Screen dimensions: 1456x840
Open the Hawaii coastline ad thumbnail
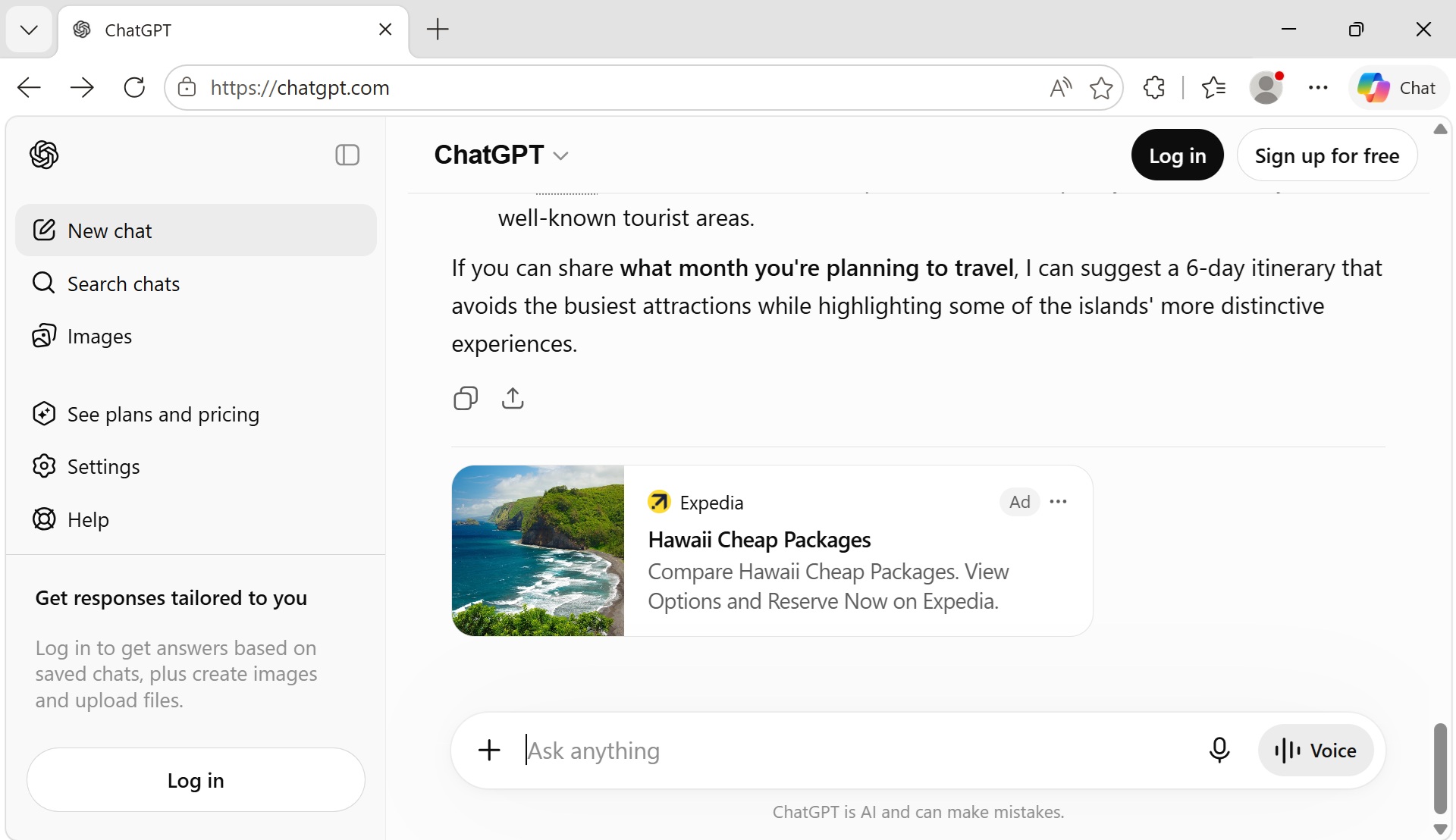538,550
